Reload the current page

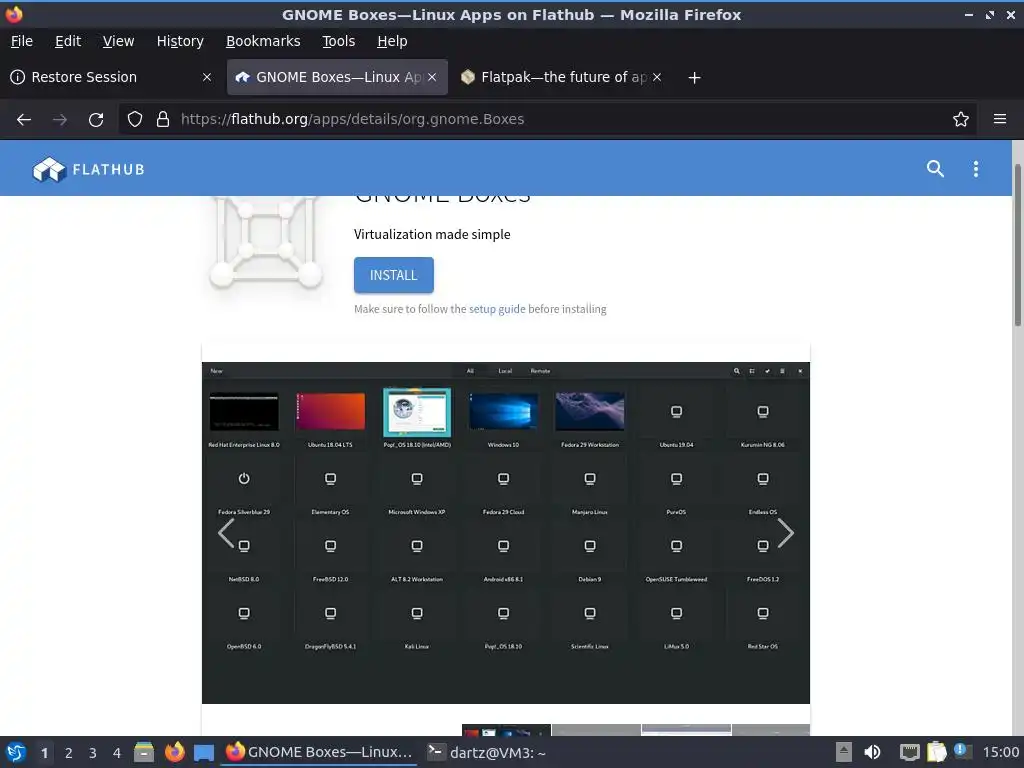pos(96,119)
